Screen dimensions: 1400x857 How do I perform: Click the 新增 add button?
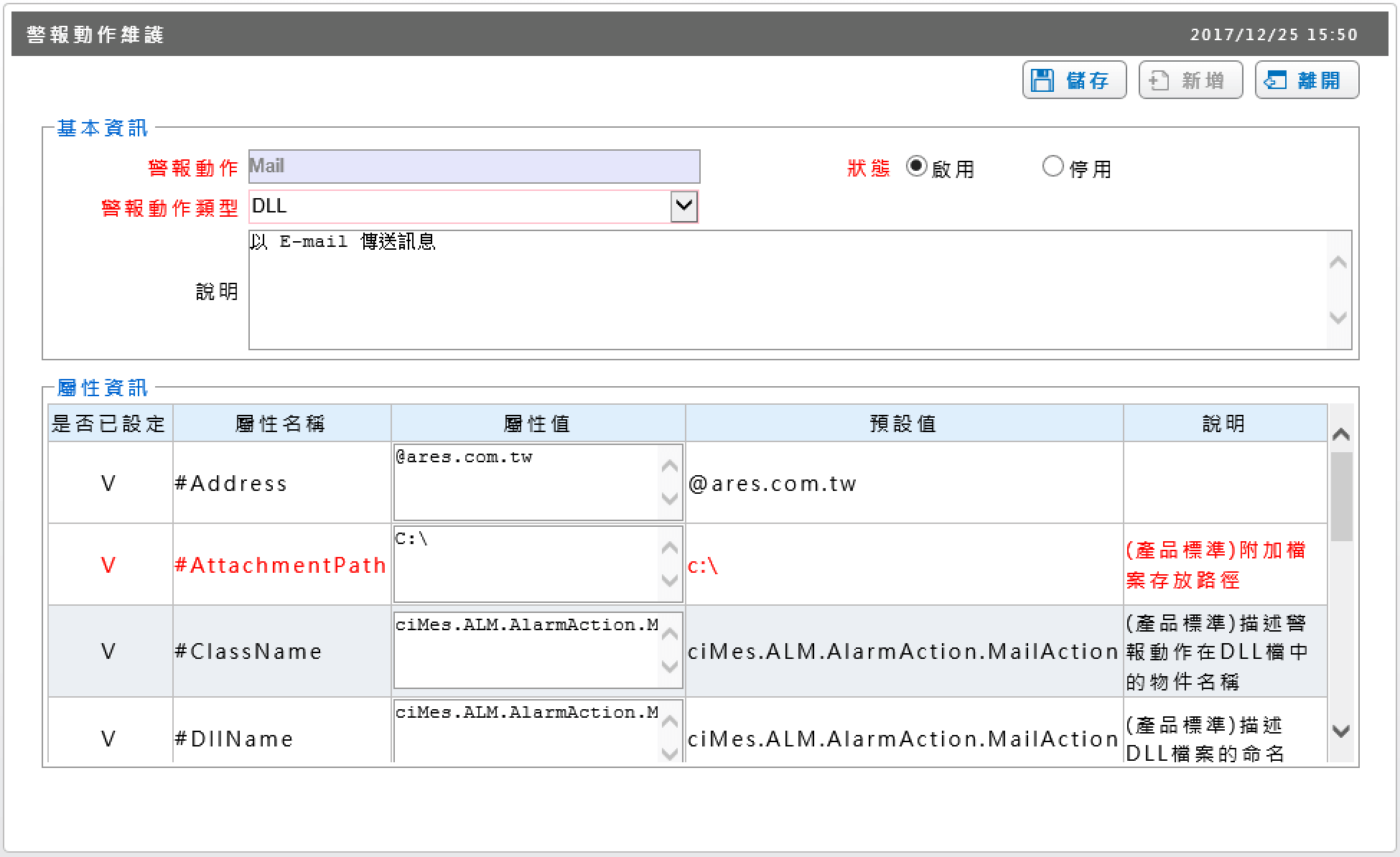1190,80
